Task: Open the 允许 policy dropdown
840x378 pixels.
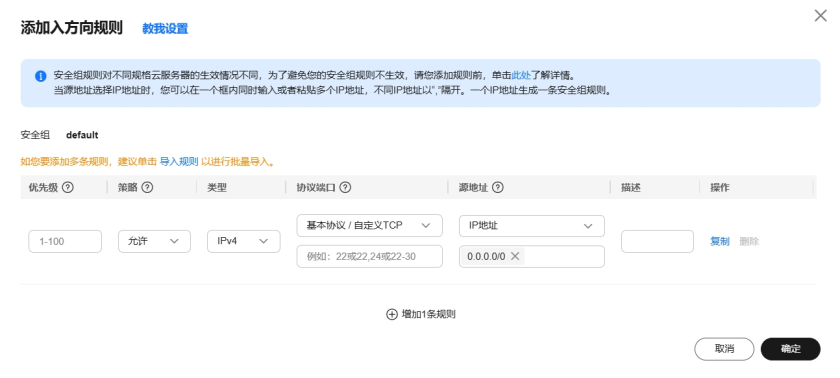Action: [x=154, y=241]
